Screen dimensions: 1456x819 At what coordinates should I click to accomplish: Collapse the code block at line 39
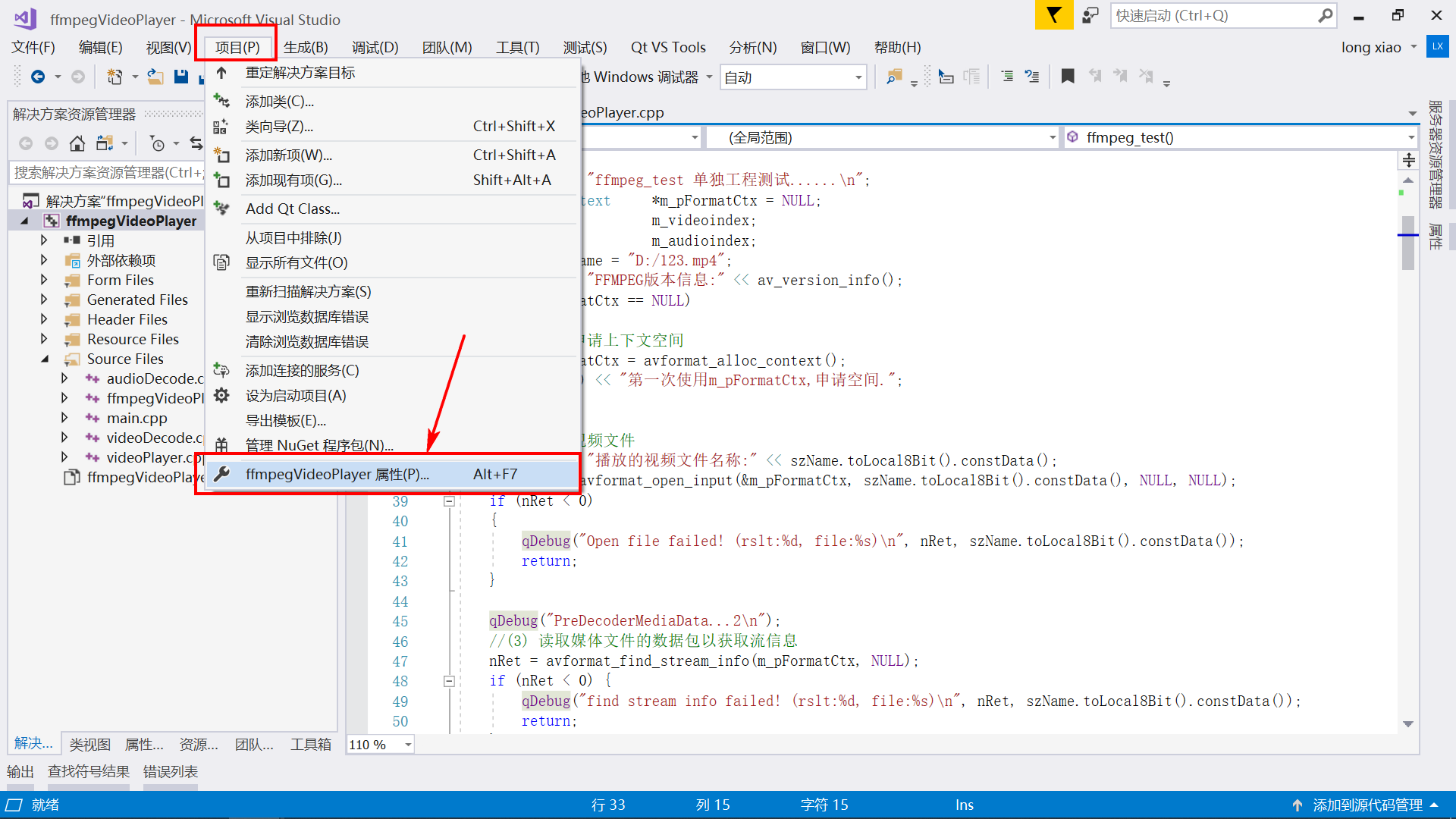[449, 501]
